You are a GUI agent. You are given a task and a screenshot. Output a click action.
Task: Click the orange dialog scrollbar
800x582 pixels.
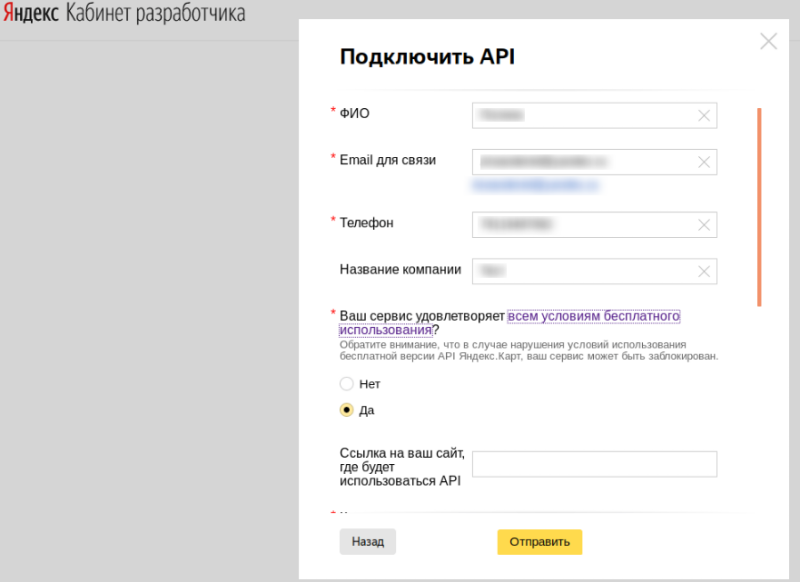pyautogui.click(x=759, y=207)
